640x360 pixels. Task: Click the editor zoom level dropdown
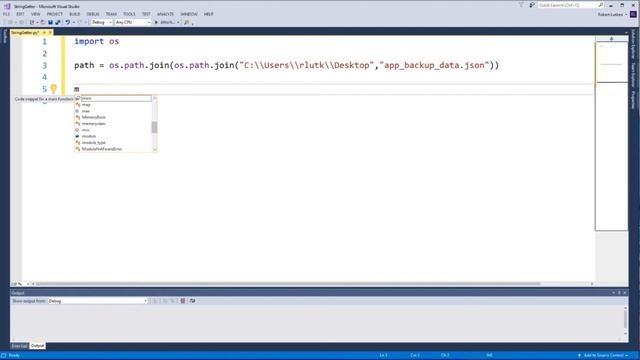[x=20, y=284]
